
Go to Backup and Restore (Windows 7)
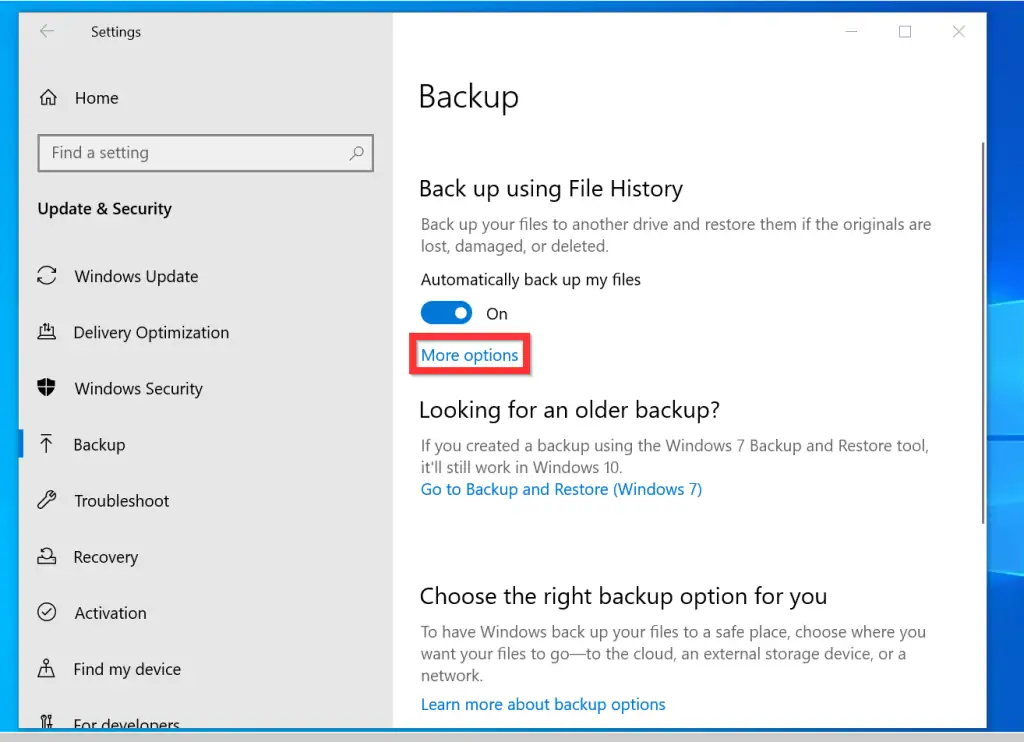(x=561, y=489)
